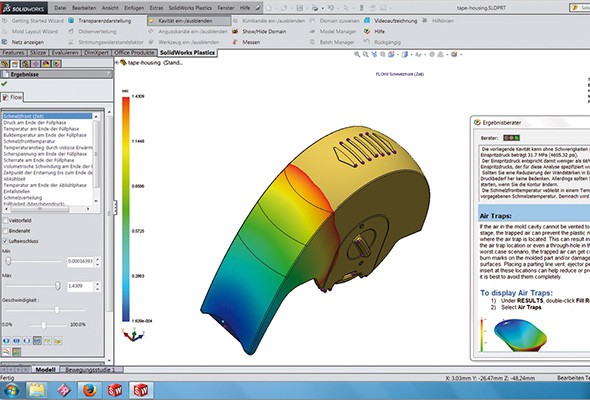Click the results list scroll-up arrow
Image resolution: width=590 pixels, height=400 pixels.
click(x=96, y=117)
